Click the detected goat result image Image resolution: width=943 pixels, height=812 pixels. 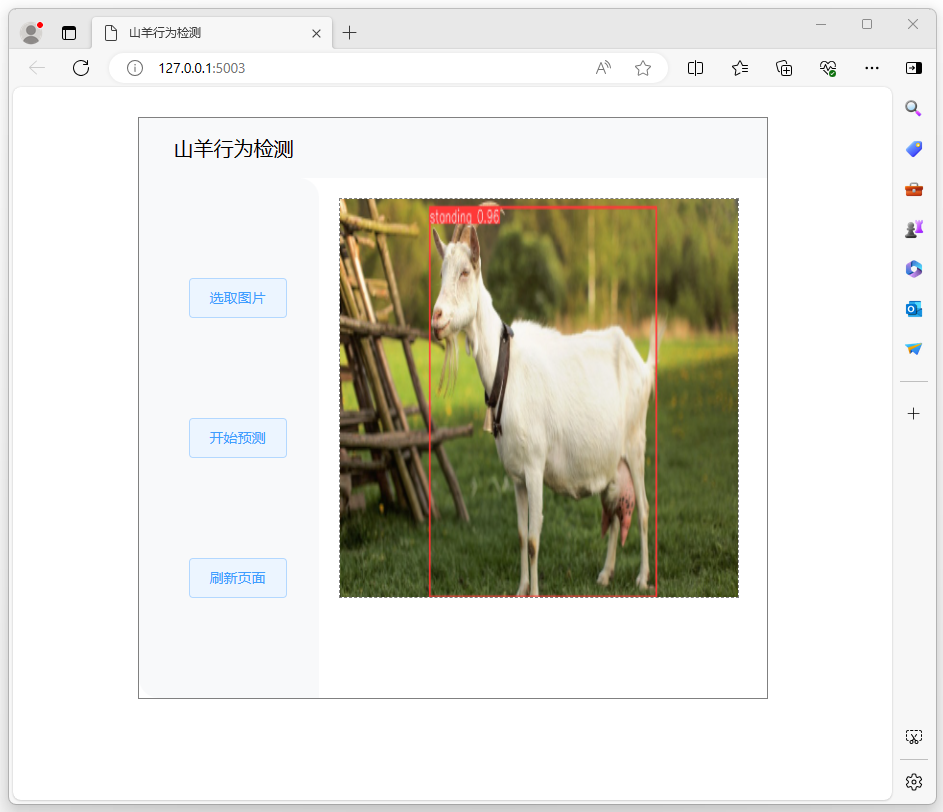539,398
